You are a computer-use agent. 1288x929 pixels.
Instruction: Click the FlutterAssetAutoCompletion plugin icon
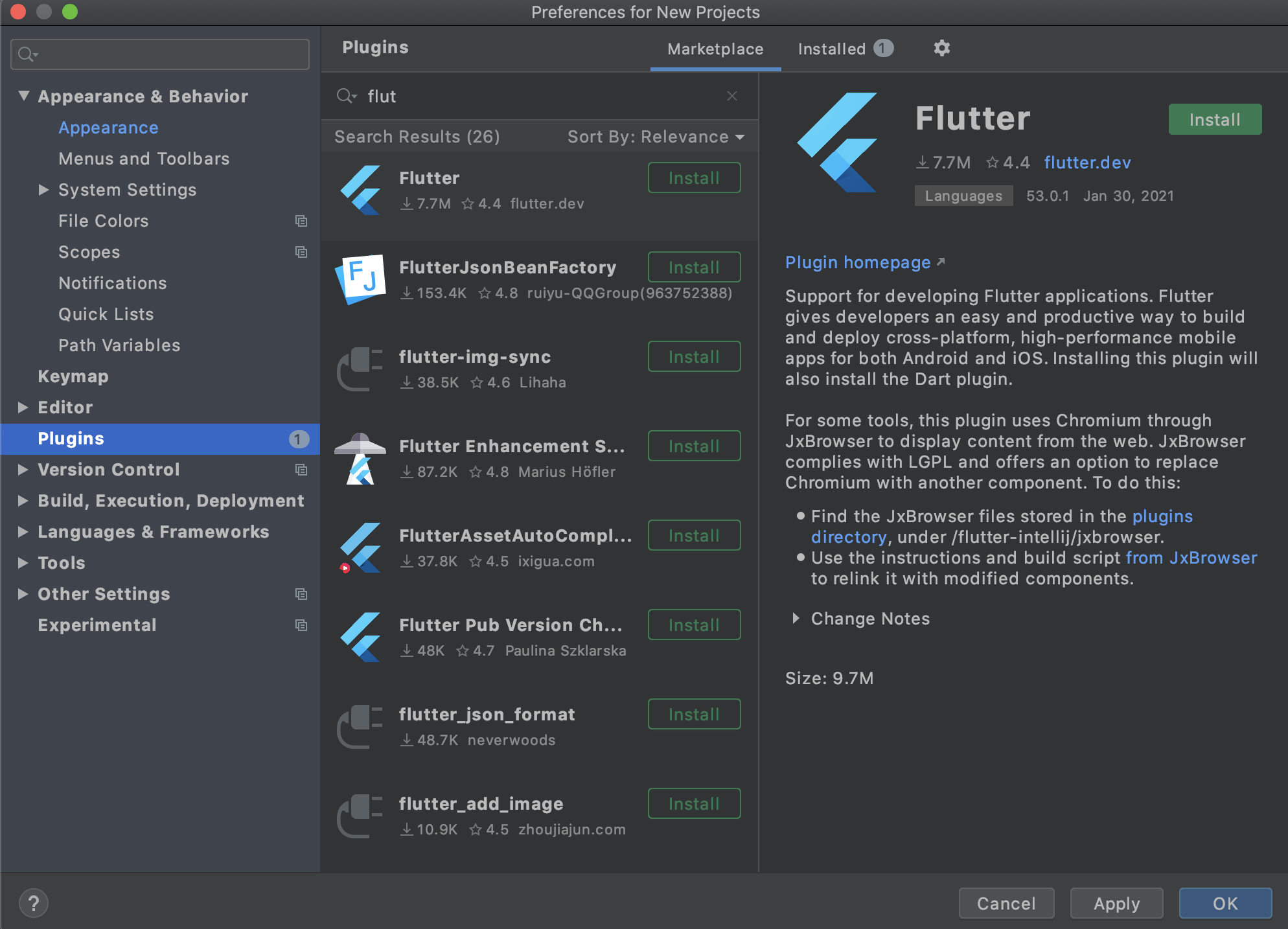[360, 548]
